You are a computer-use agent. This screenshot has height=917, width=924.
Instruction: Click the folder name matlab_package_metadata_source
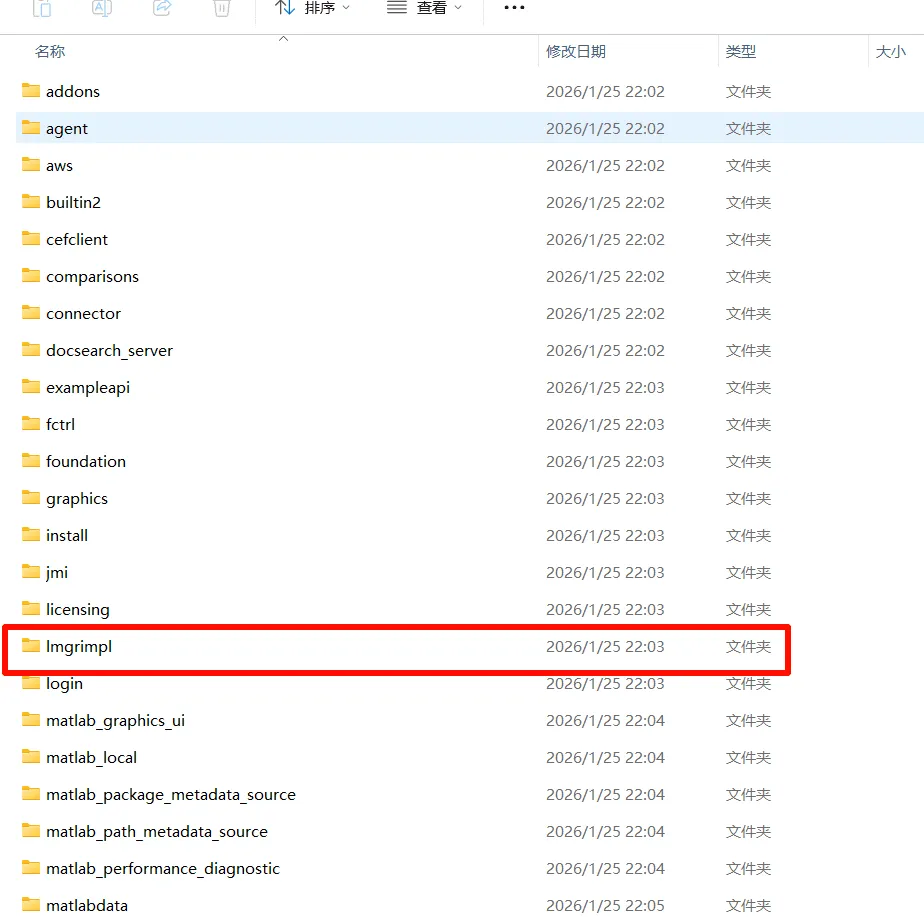(171, 795)
